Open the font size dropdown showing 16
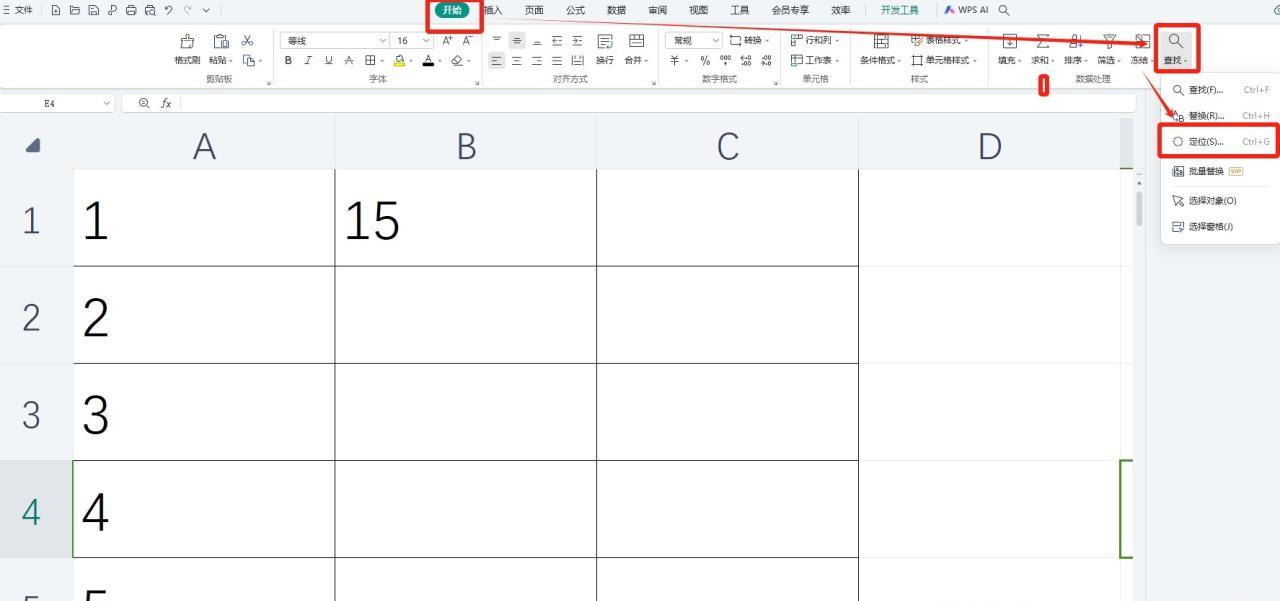Viewport: 1280px width, 601px height. click(x=412, y=41)
